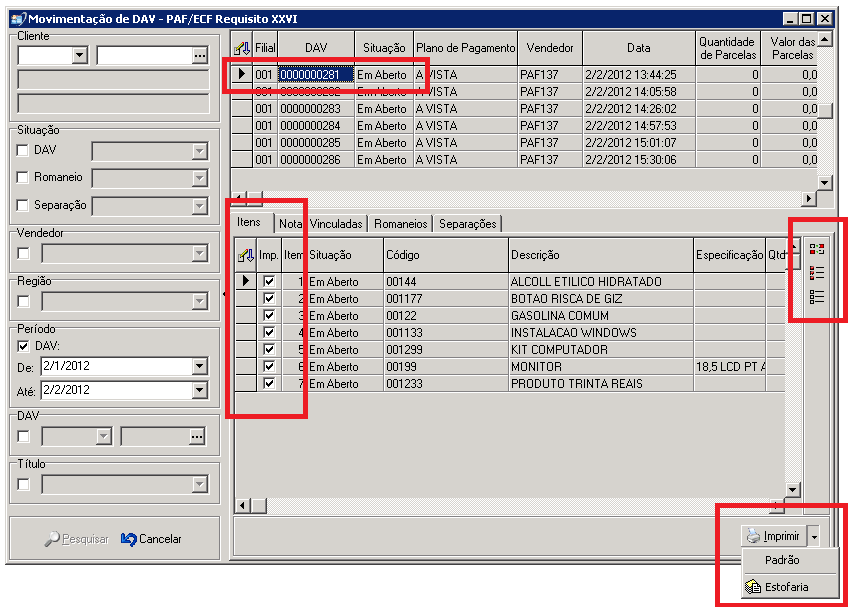Tick the Vendedor filter checkbox
The height and width of the screenshot is (607, 848).
pyautogui.click(x=23, y=253)
